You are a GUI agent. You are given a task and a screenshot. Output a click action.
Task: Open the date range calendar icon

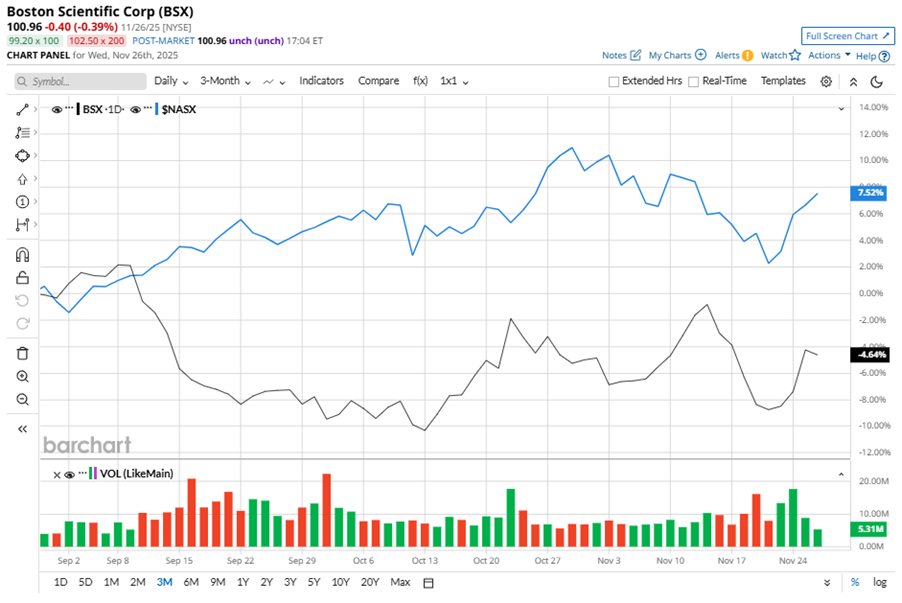click(x=428, y=583)
